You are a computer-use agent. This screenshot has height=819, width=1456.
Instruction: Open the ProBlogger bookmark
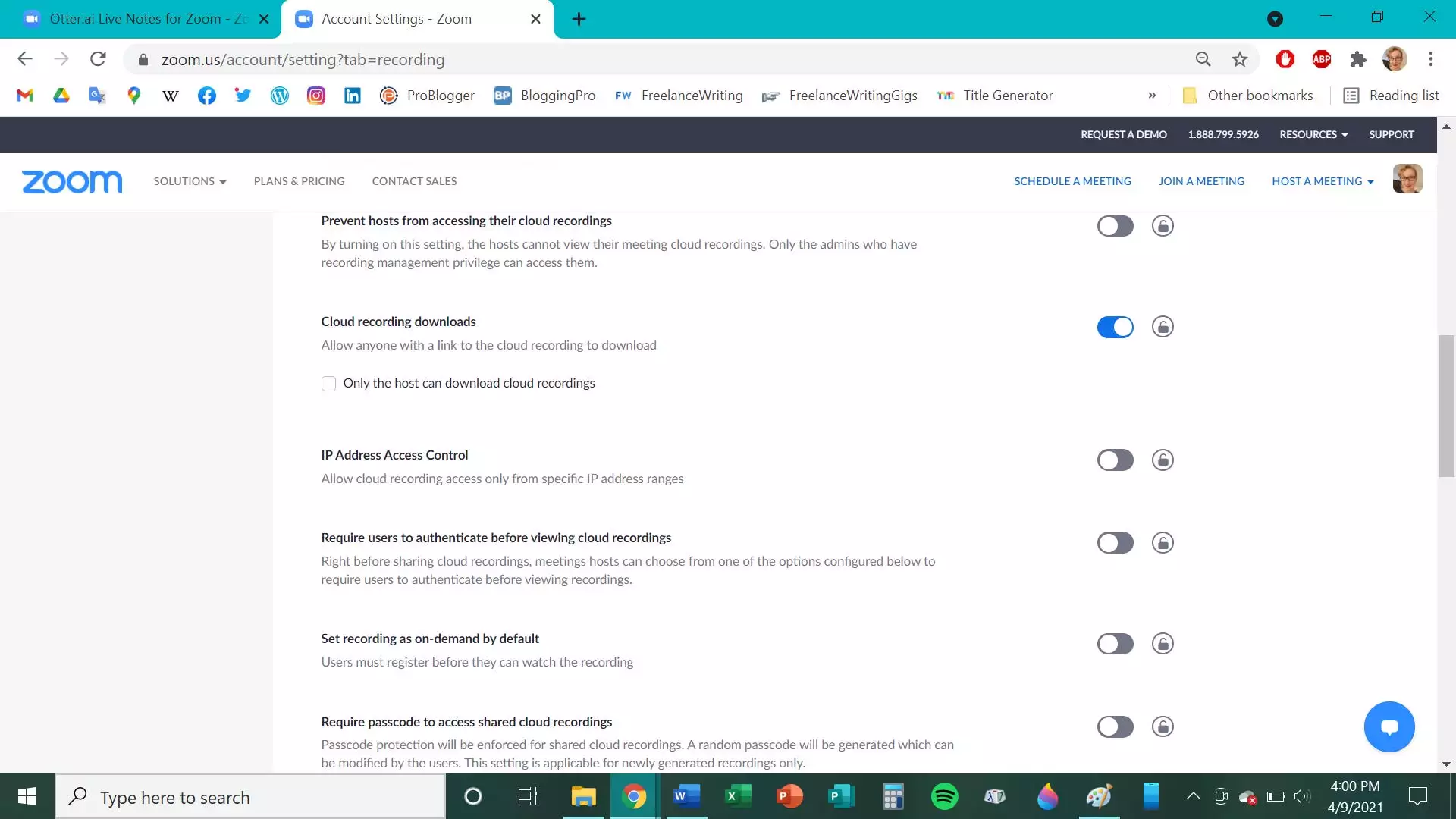point(427,96)
